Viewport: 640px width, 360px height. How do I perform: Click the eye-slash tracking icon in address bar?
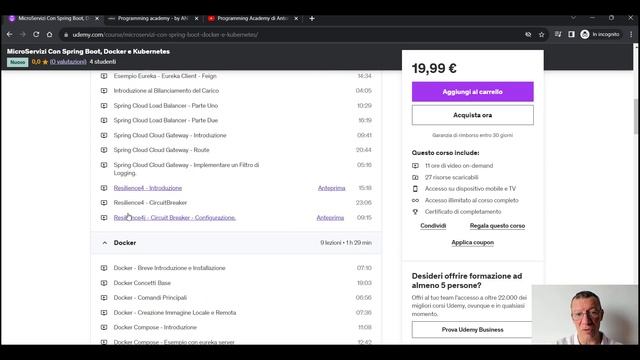528,35
